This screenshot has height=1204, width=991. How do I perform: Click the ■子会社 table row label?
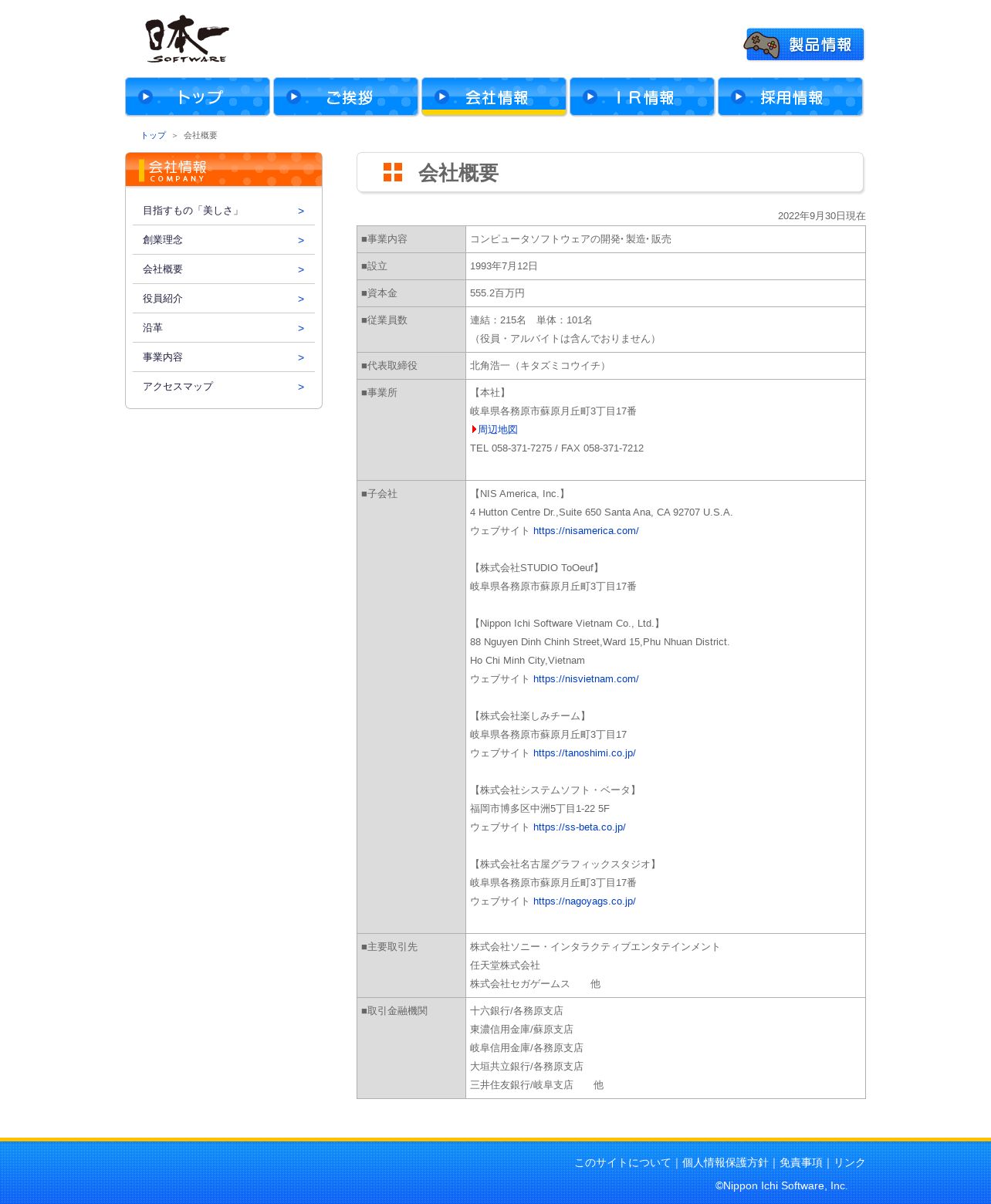379,494
